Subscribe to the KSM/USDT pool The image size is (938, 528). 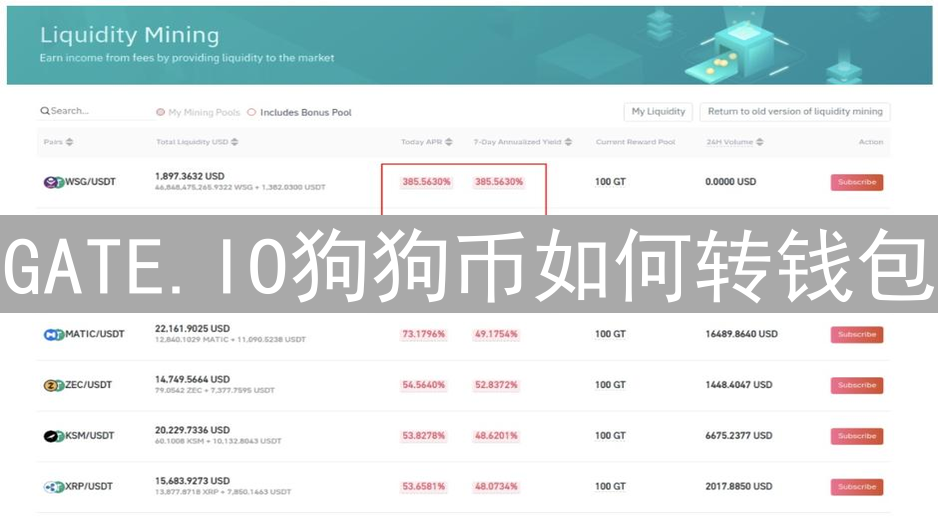pyautogui.click(x=857, y=436)
